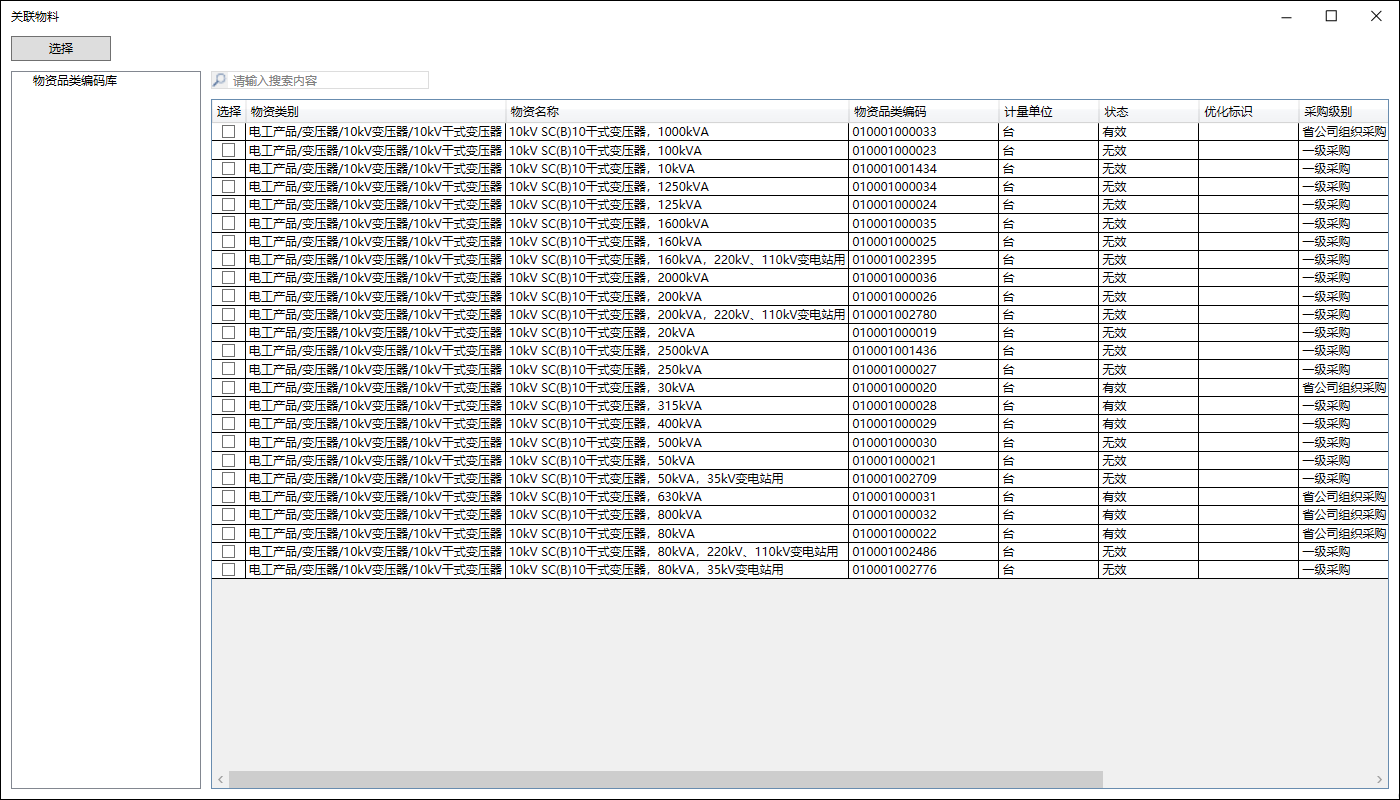Viewport: 1400px width, 800px height.
Task: Select checkbox of the 630kVA transformer row
Action: point(229,496)
